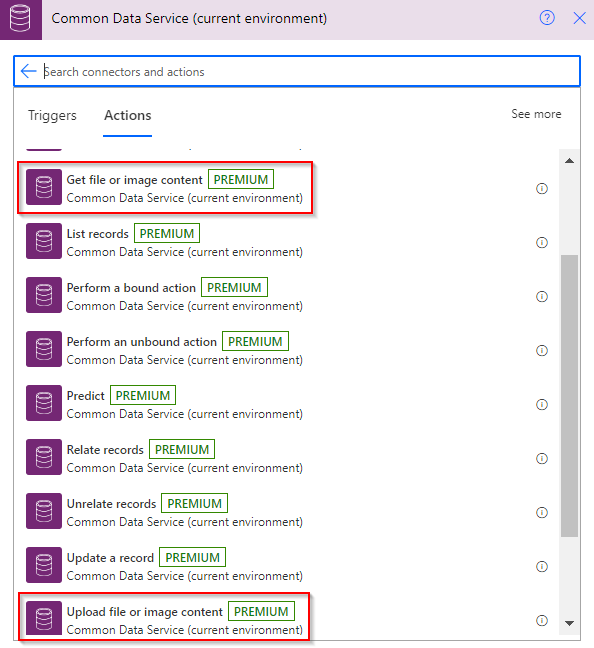Click info icon for Update a record

coord(542,567)
